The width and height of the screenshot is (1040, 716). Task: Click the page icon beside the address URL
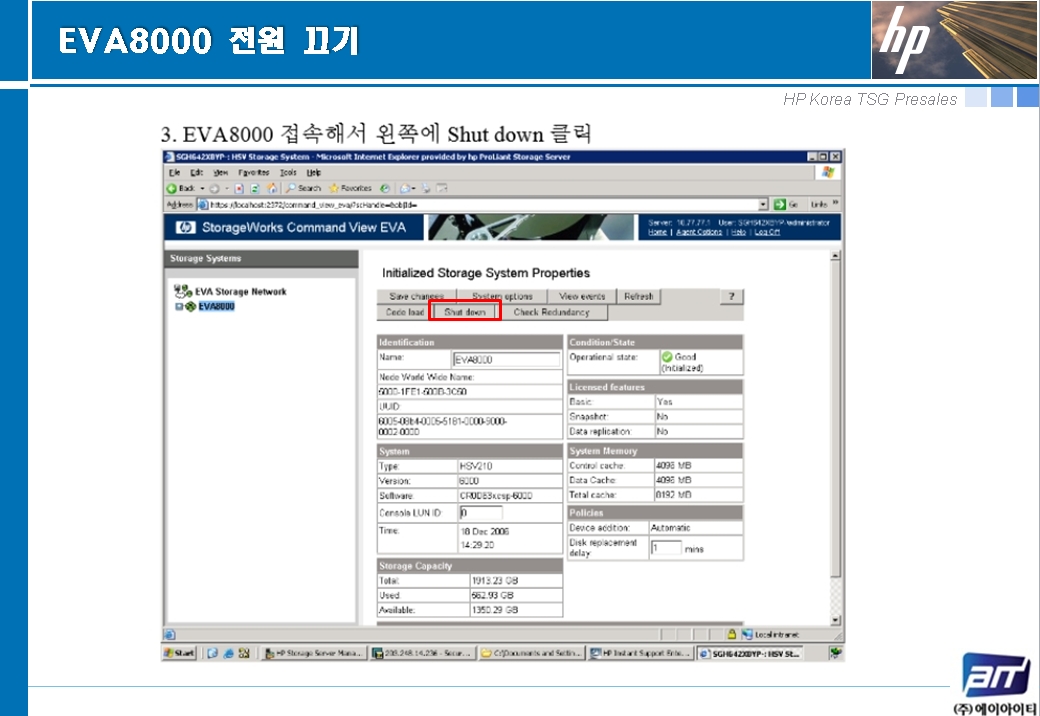click(203, 204)
